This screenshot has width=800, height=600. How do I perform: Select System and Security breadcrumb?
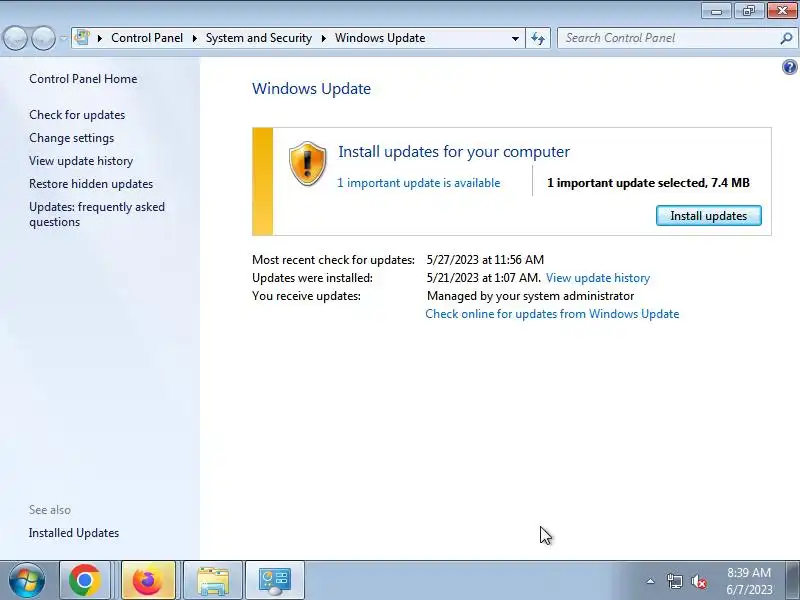[259, 38]
